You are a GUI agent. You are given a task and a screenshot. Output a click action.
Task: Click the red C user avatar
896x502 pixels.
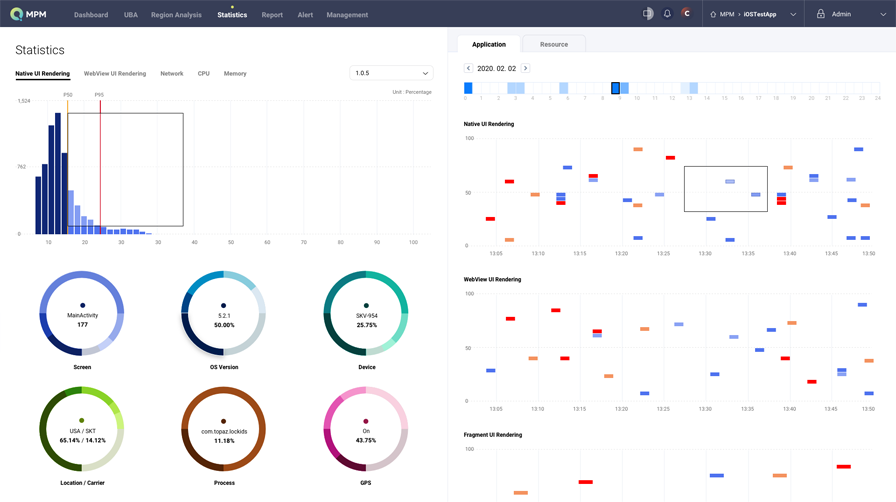(686, 14)
